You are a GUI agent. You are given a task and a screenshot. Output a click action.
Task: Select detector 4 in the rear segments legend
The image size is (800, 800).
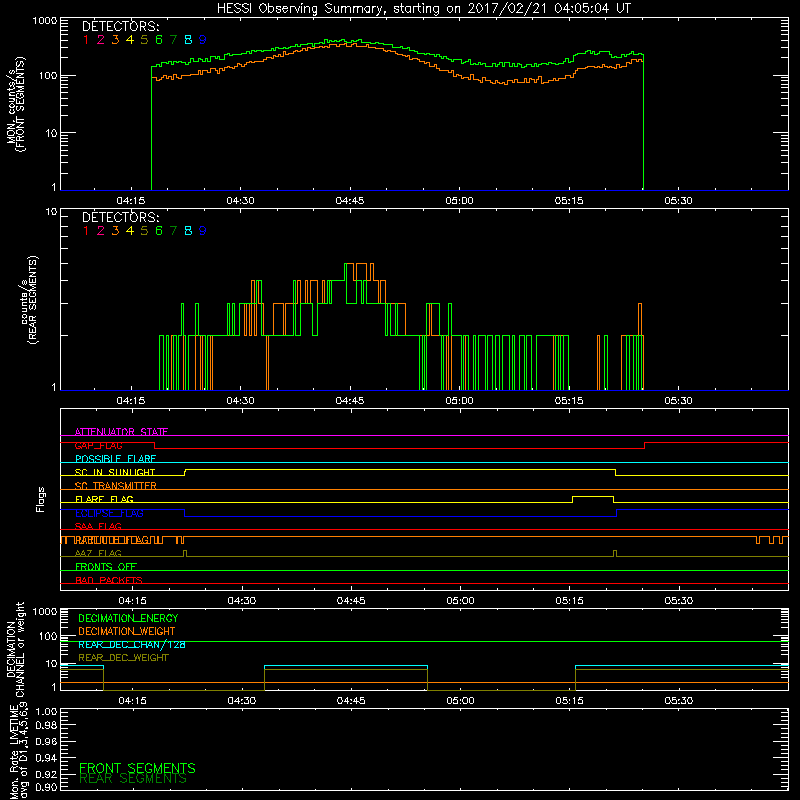coord(130,231)
